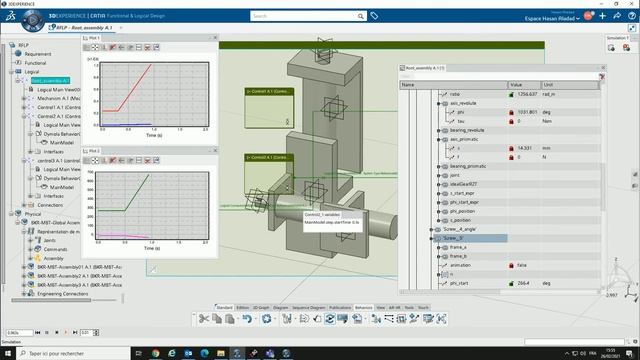
Task: Click the last icon in Plot 1 toolbar
Action: click(156, 47)
